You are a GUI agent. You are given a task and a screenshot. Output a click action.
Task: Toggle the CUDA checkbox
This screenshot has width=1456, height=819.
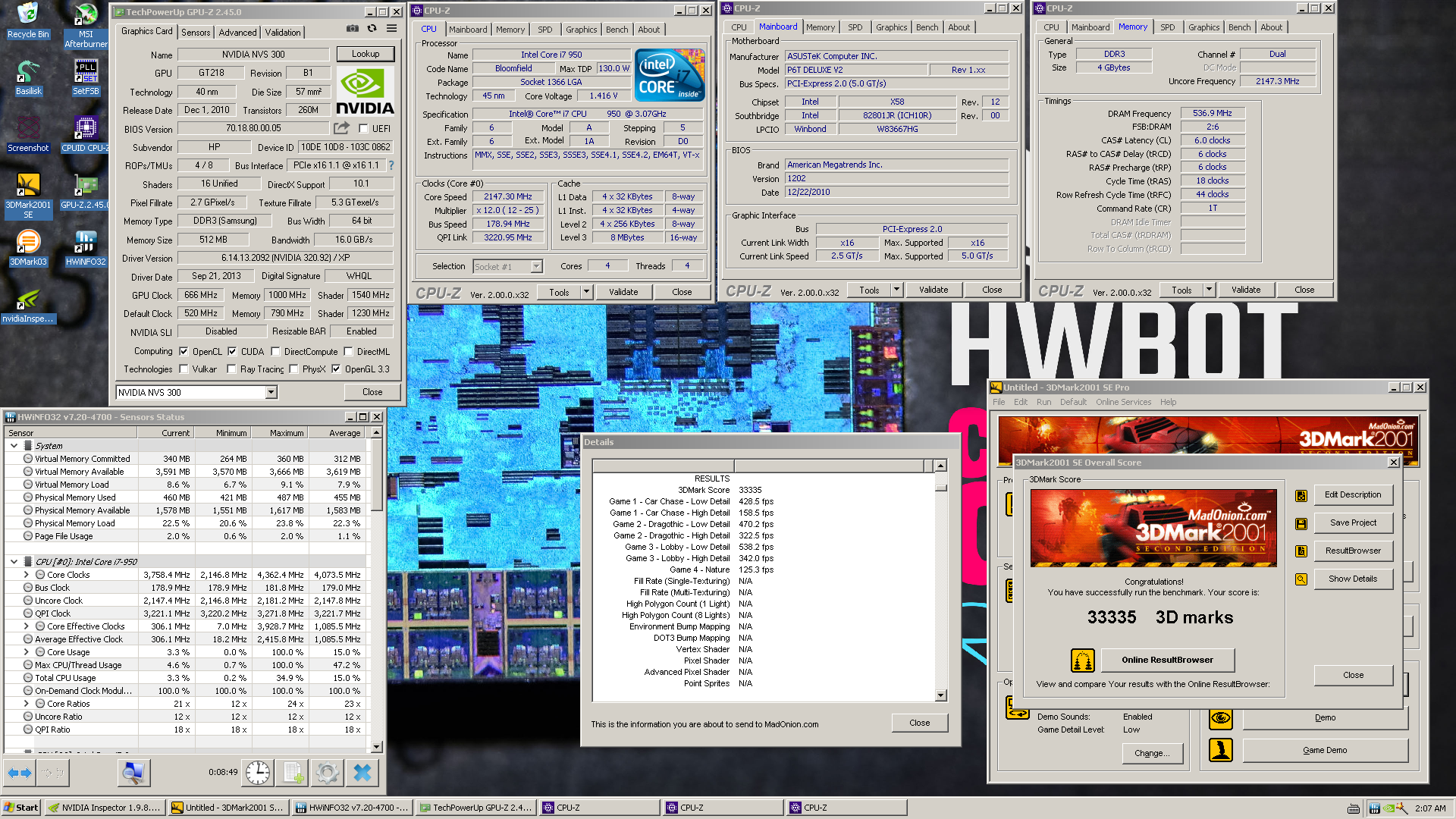(x=232, y=352)
